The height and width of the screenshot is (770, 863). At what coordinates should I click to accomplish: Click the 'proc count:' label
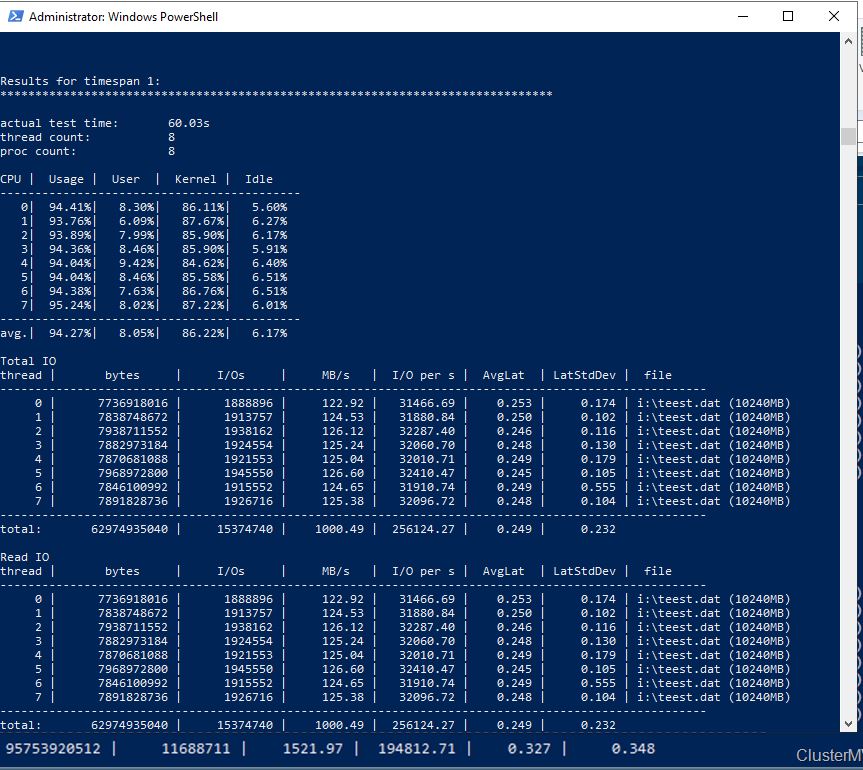(x=38, y=151)
